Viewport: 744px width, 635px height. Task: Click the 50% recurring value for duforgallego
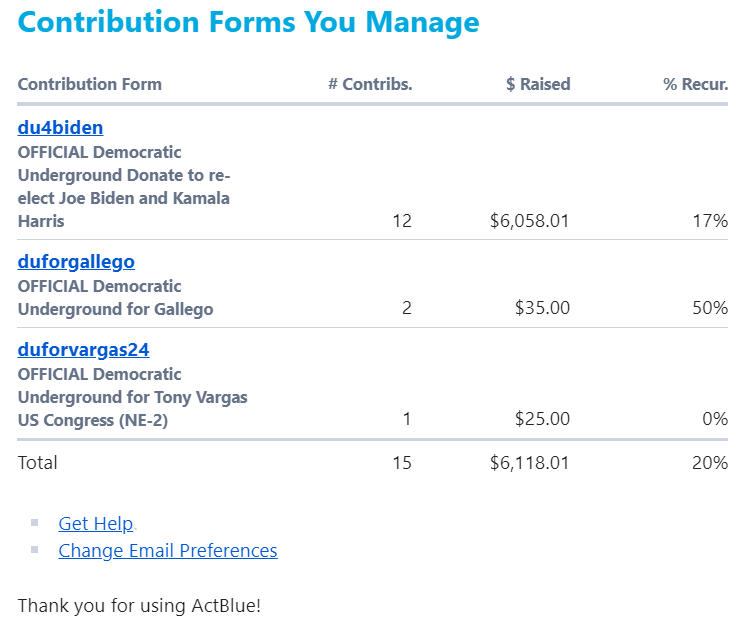pyautogui.click(x=709, y=308)
